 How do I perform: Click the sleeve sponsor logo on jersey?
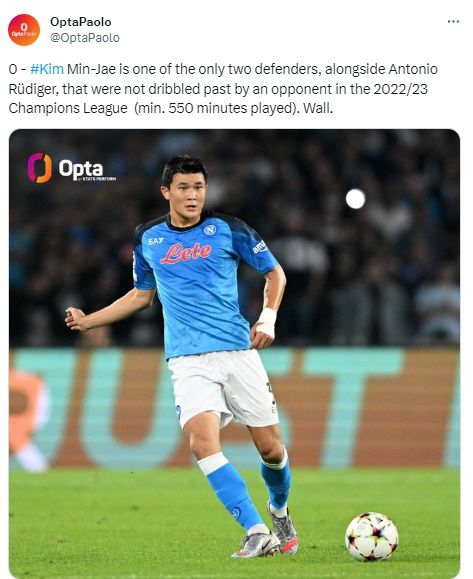point(260,247)
